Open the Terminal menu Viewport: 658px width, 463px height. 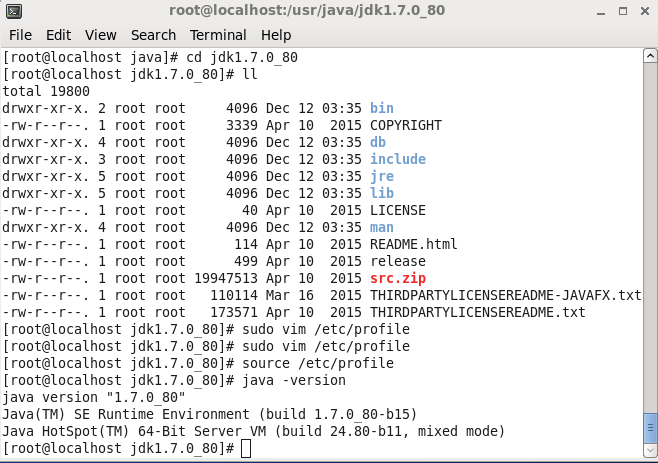tap(218, 35)
